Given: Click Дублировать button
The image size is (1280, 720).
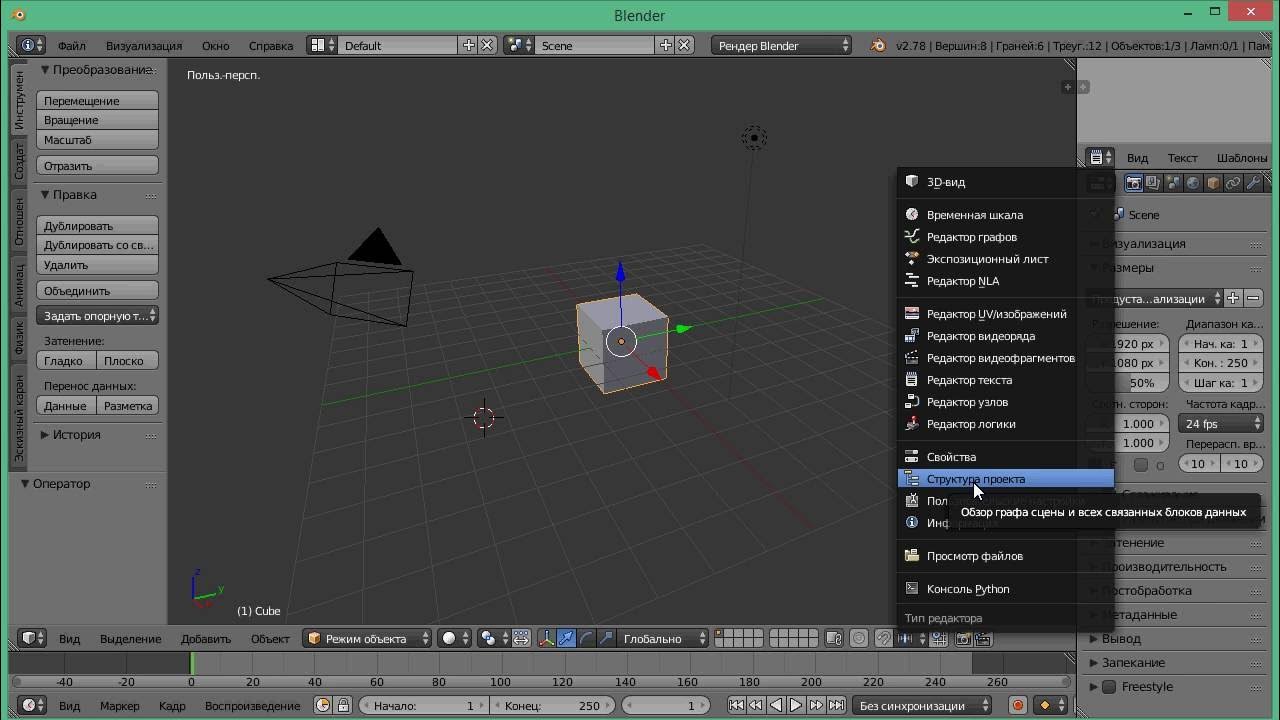Looking at the screenshot, I should 98,226.
